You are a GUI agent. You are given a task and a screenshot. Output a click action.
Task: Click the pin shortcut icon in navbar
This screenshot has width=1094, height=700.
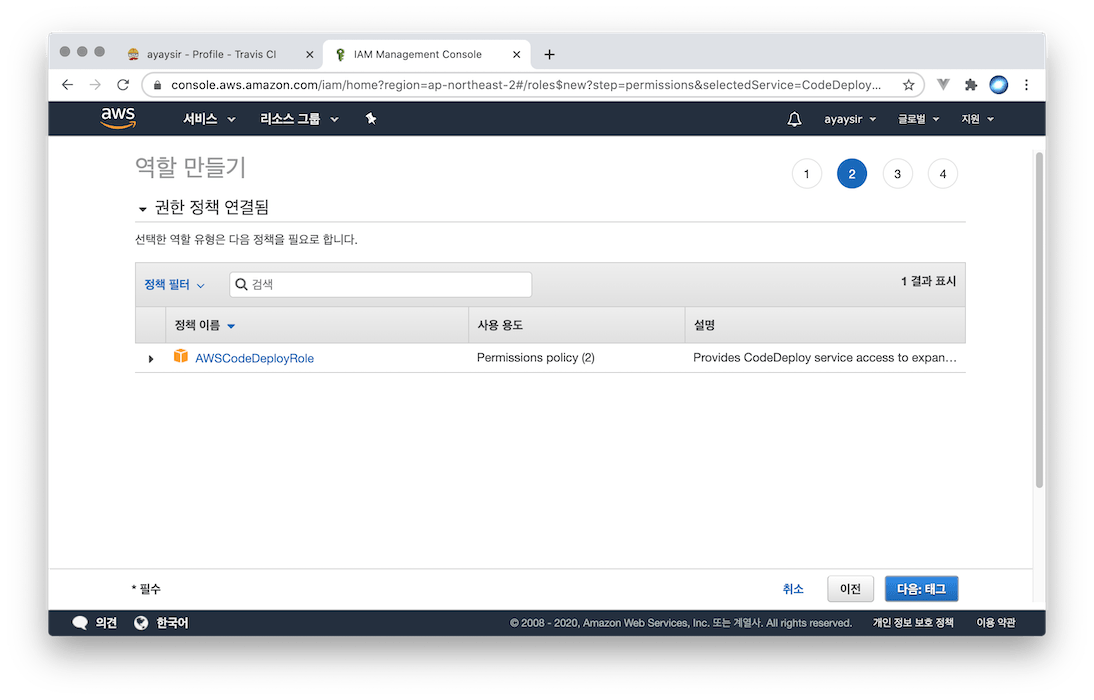coord(371,119)
